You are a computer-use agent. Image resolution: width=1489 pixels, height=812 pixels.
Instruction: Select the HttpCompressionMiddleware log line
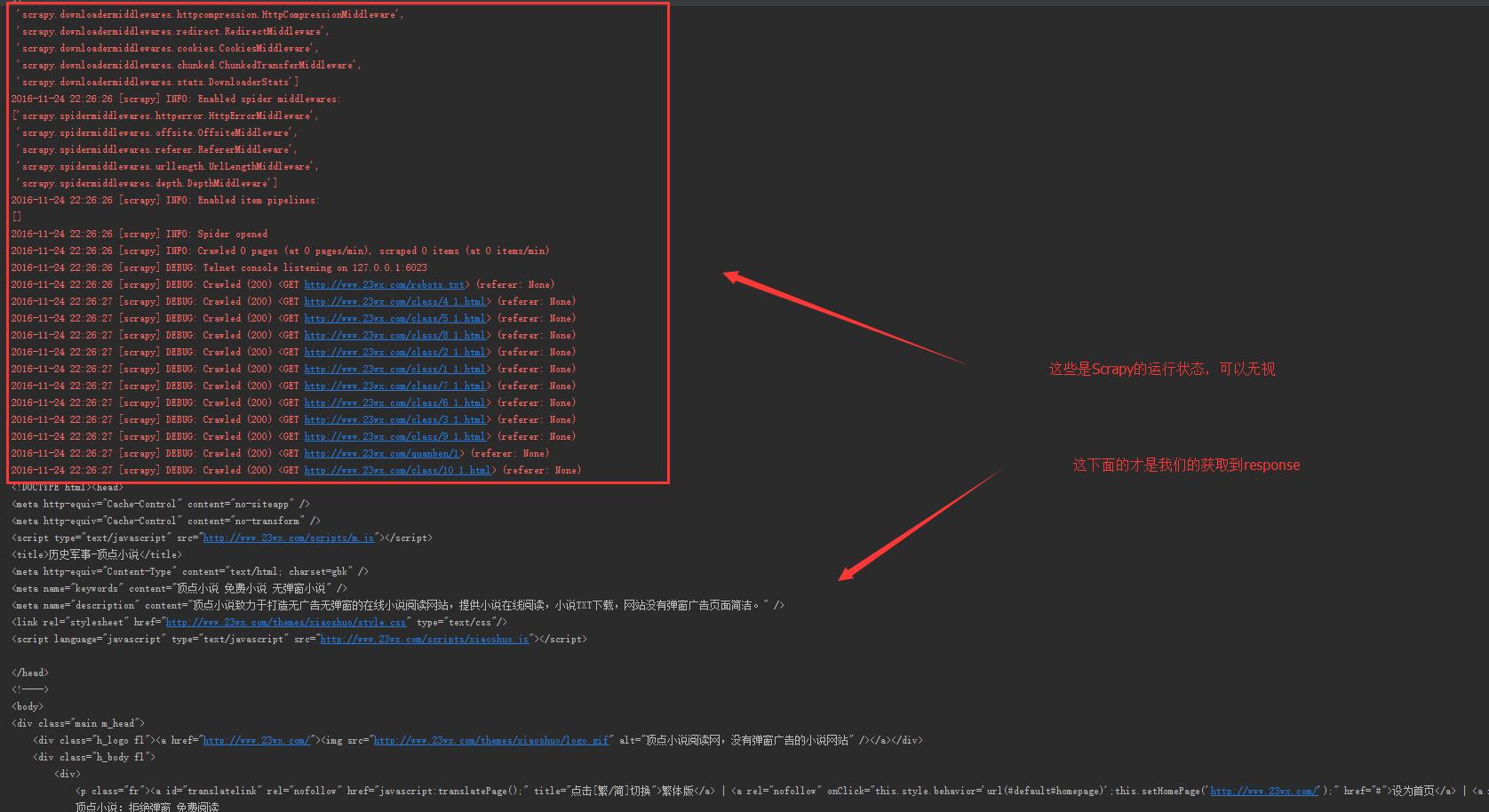tap(210, 14)
